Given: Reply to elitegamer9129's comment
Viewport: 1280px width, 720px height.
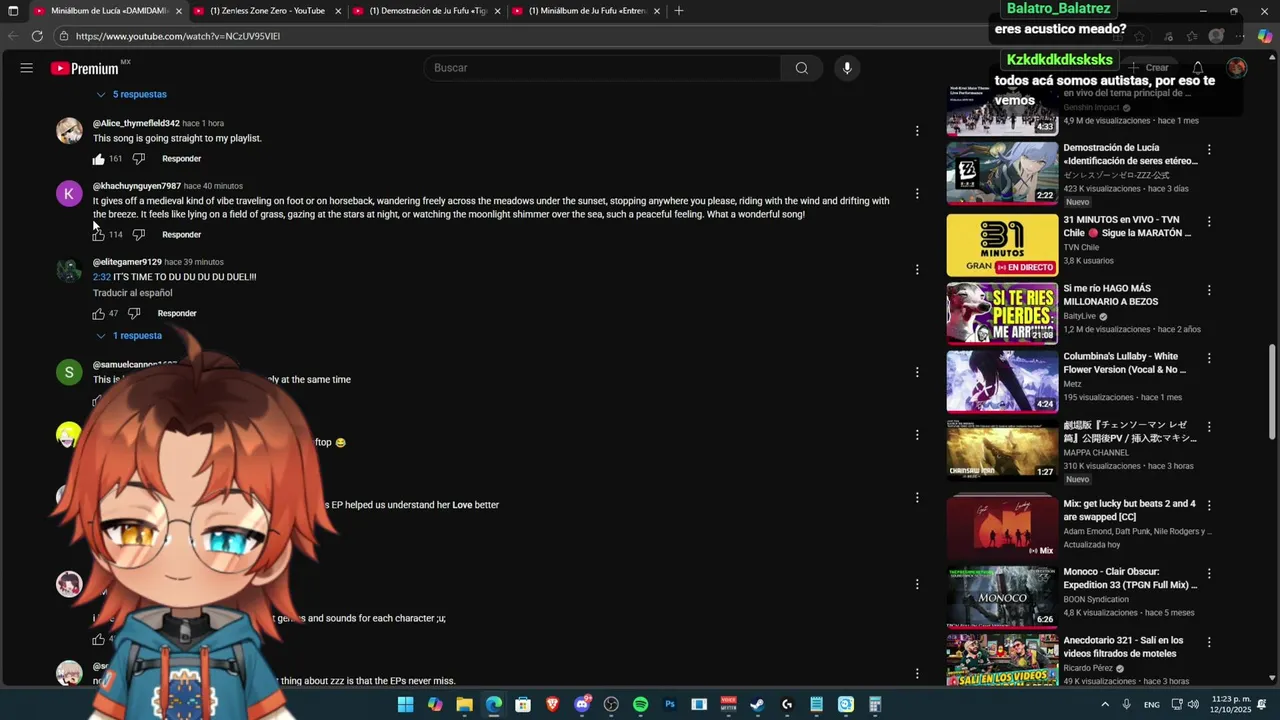Looking at the screenshot, I should pyautogui.click(x=177, y=314).
